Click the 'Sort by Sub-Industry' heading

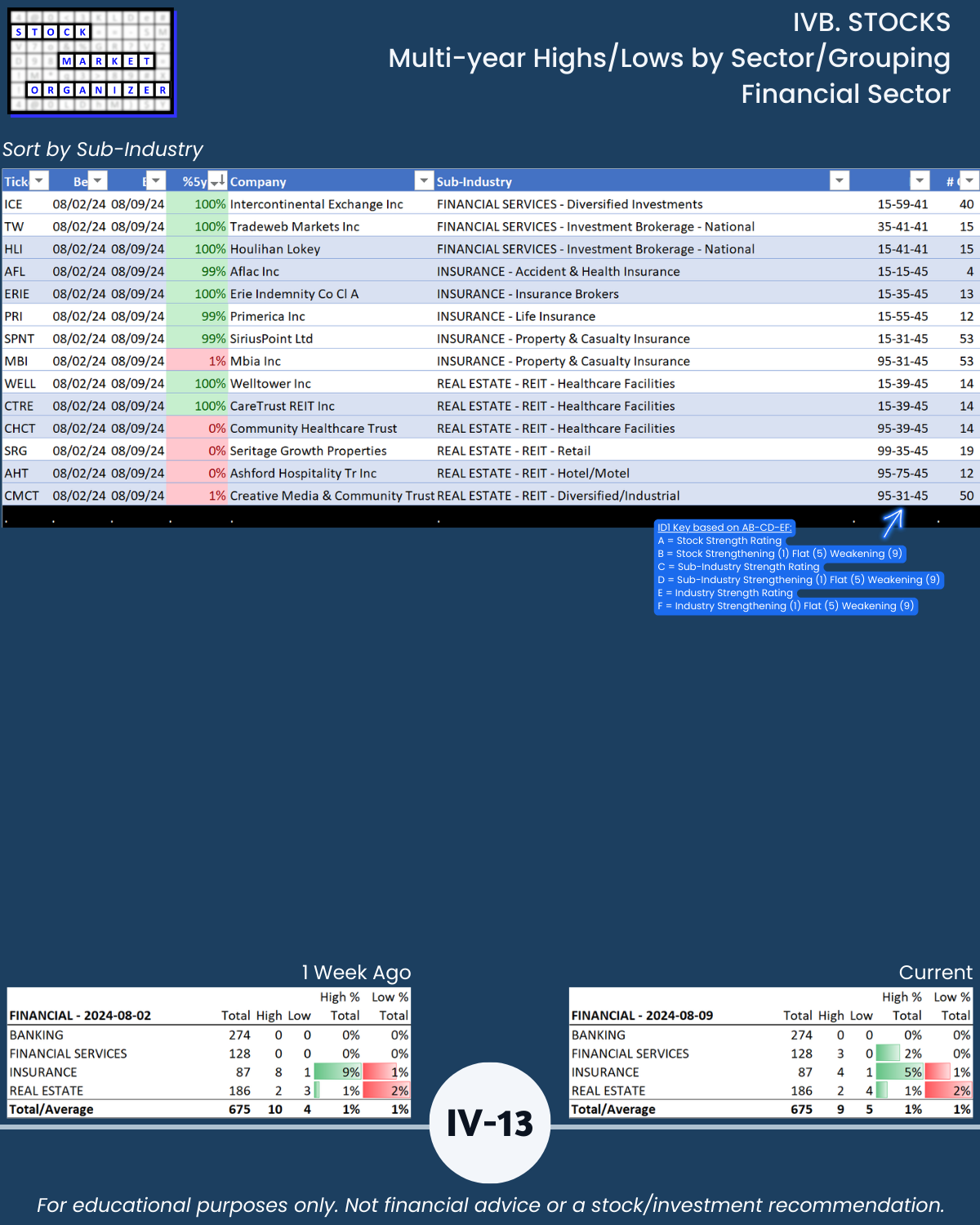click(x=103, y=149)
